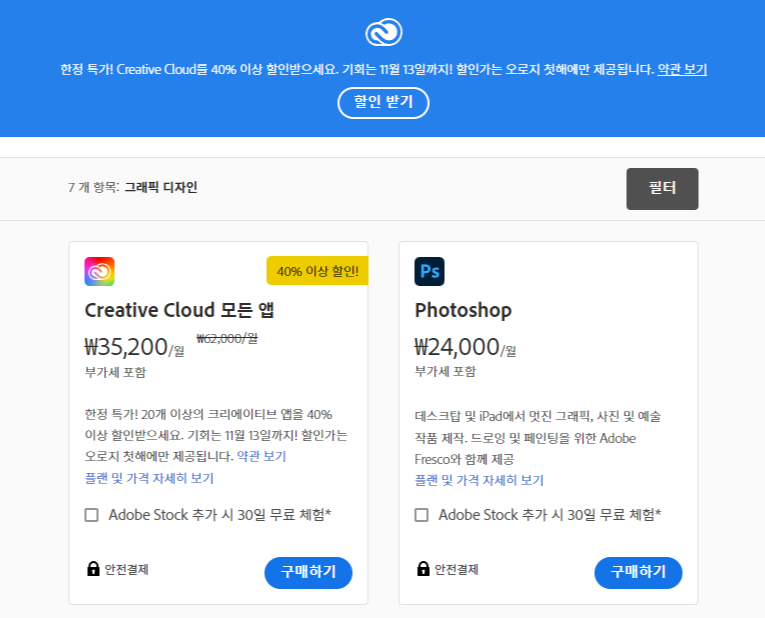765x618 pixels.
Task: Click the 할인 받기 button in banner
Action: tap(383, 102)
